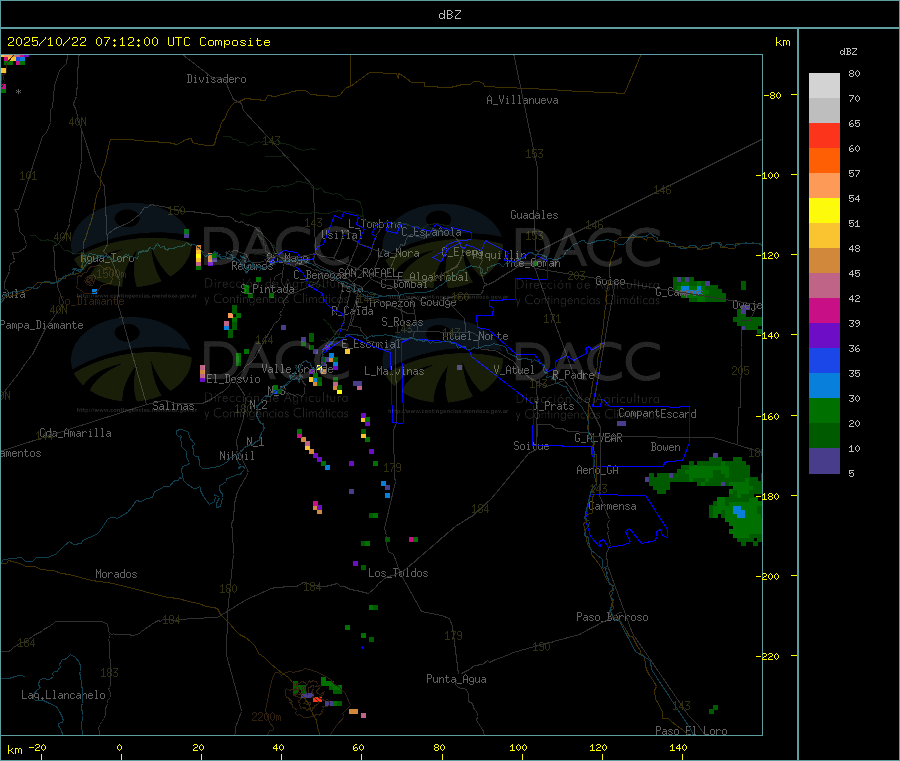Click the Goudge map label
The width and height of the screenshot is (900, 761).
tap(438, 302)
